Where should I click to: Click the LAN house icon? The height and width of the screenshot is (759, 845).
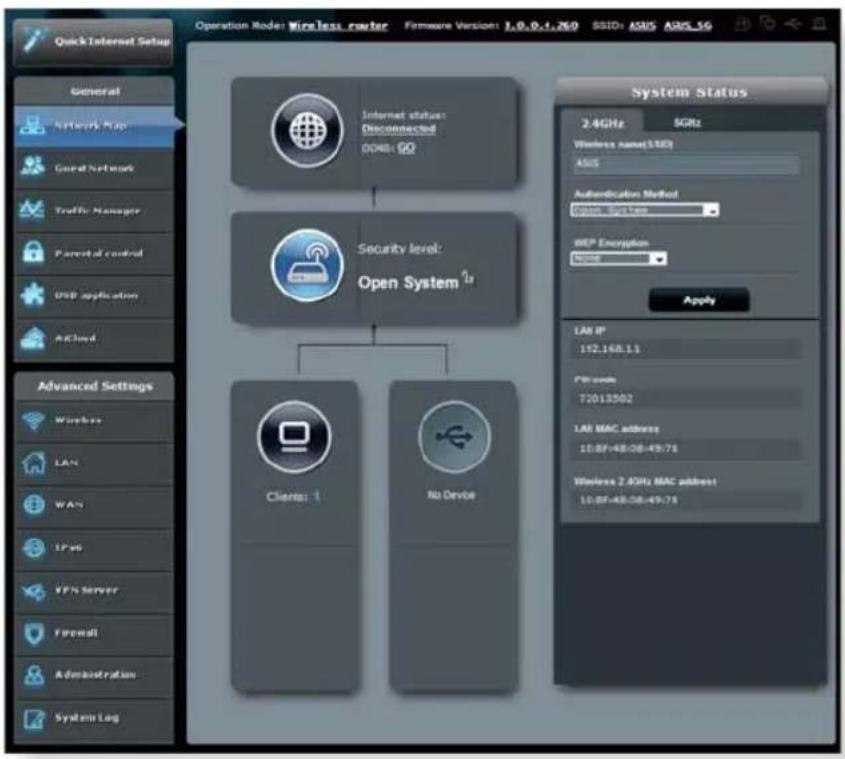pos(34,463)
